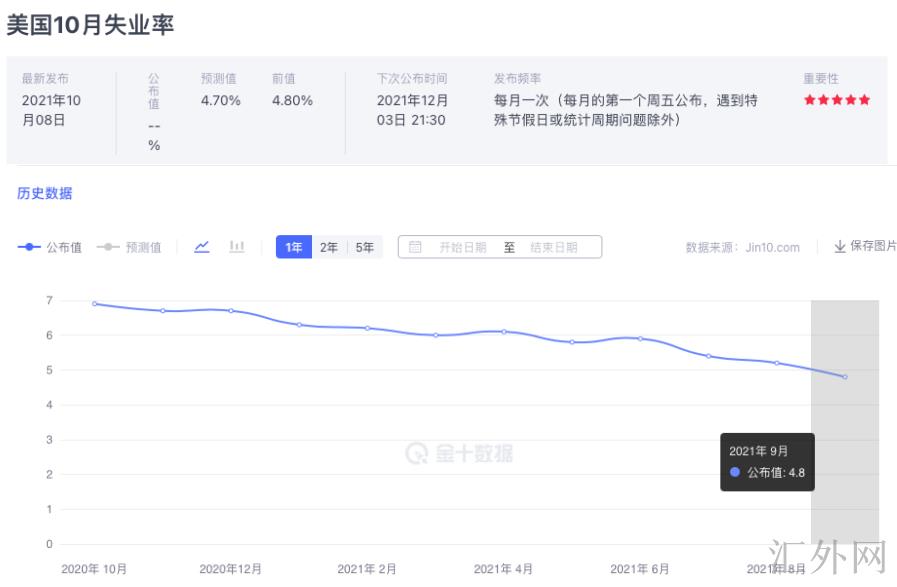This screenshot has width=897, height=587.
Task: Select the 5年 time range
Action: point(364,247)
